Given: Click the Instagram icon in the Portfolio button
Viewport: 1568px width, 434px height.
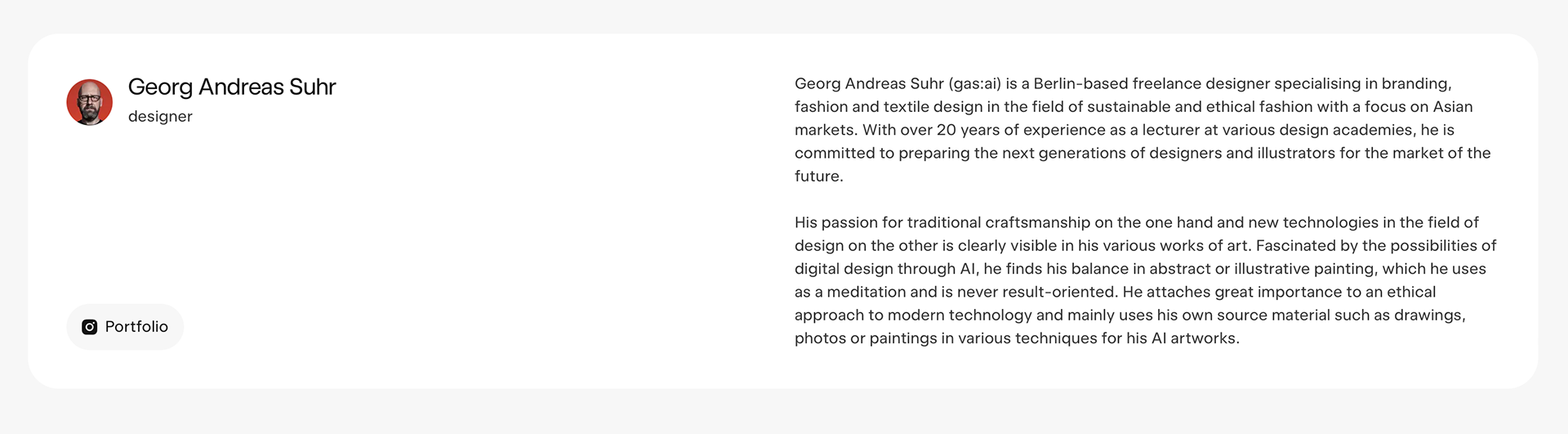Looking at the screenshot, I should tap(90, 327).
